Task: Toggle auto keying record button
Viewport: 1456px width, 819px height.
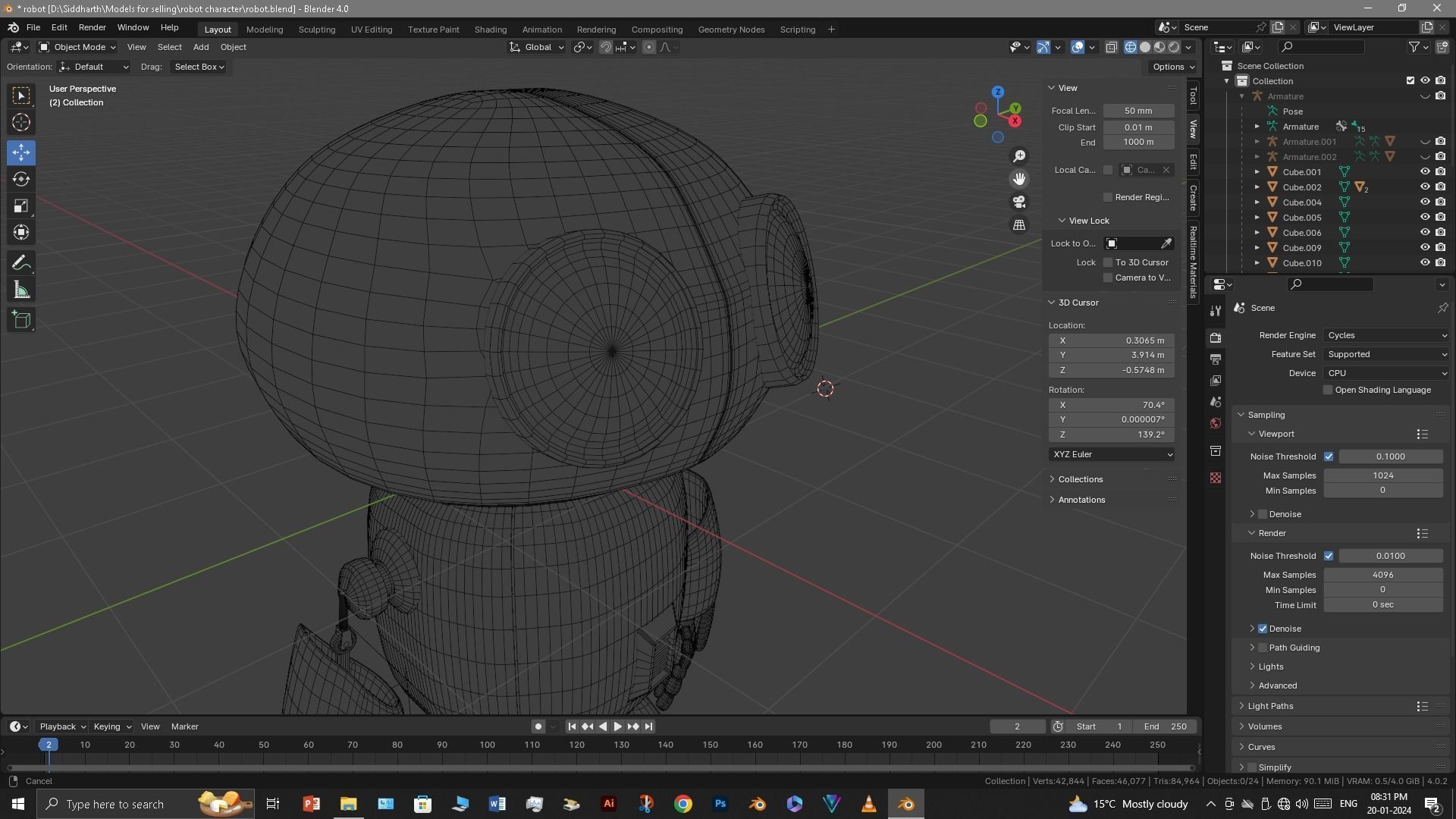Action: tap(538, 726)
